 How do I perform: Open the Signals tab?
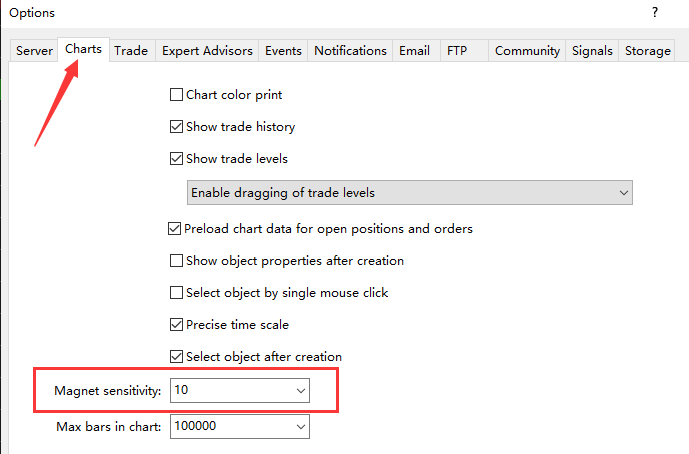592,51
